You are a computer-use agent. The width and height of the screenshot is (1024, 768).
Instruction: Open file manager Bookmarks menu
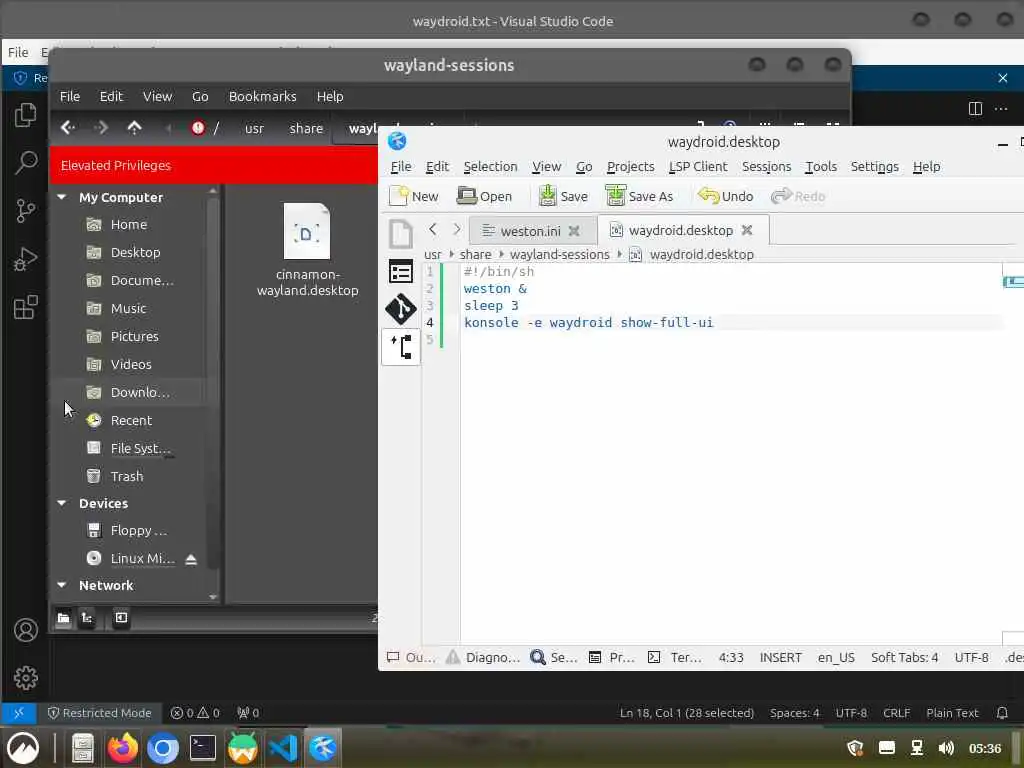(x=263, y=96)
